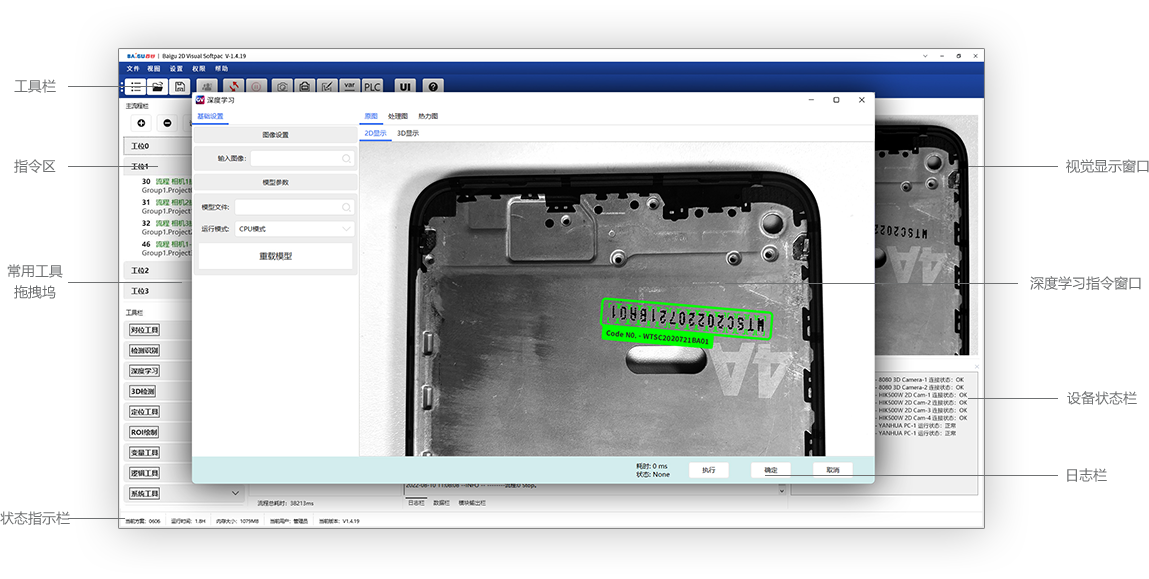1149x579 pixels.
Task: Click the list view toolbar icon
Action: [136, 86]
